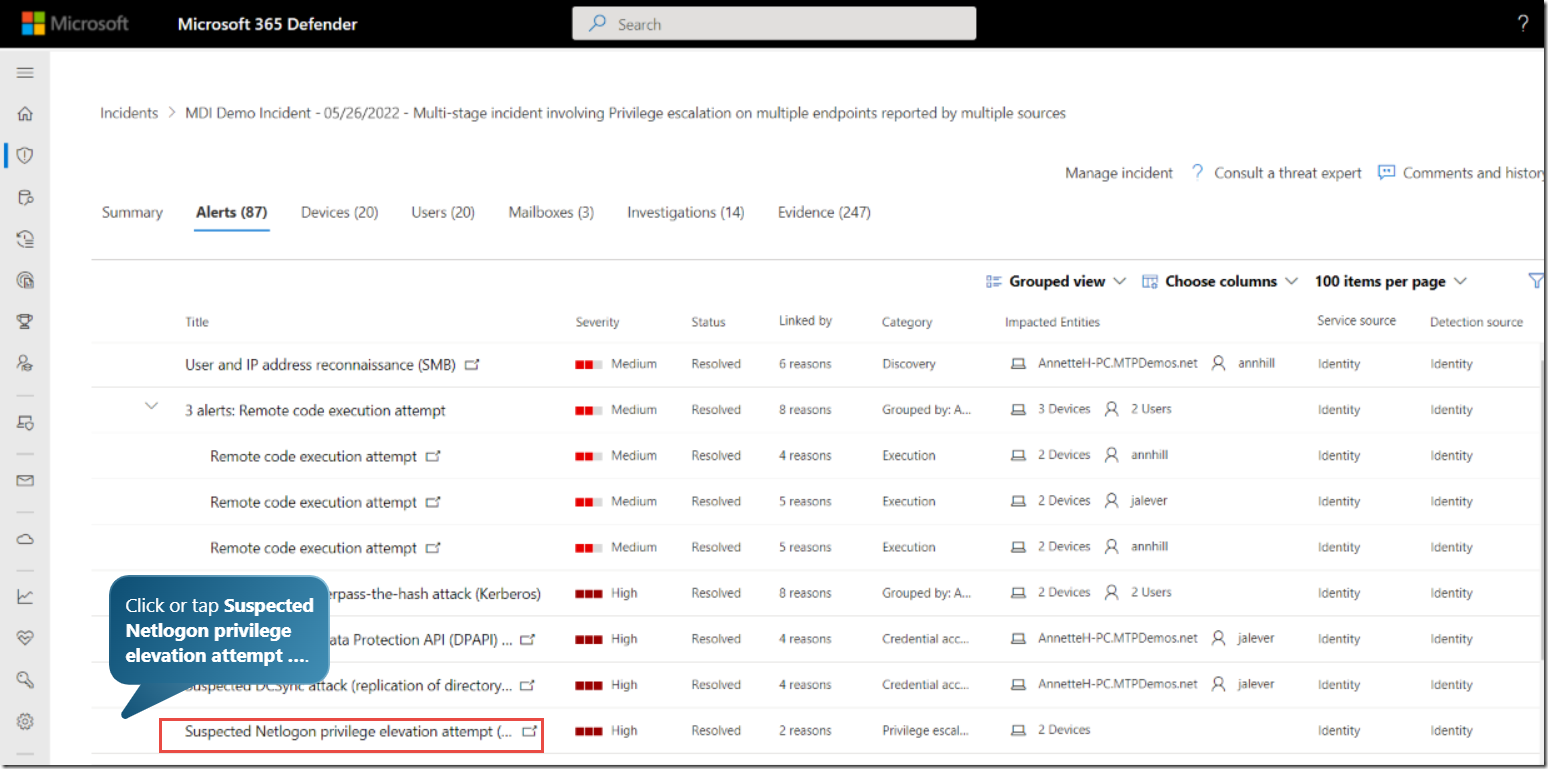Go to Home in the sidebar
The width and height of the screenshot is (1548, 769).
point(26,114)
